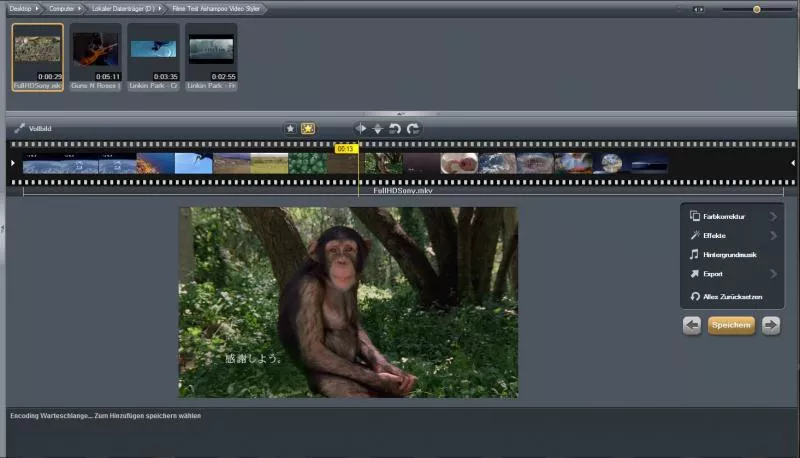Expand the arrow after Computer breadcrumb
The width and height of the screenshot is (800, 458).
tap(80, 9)
